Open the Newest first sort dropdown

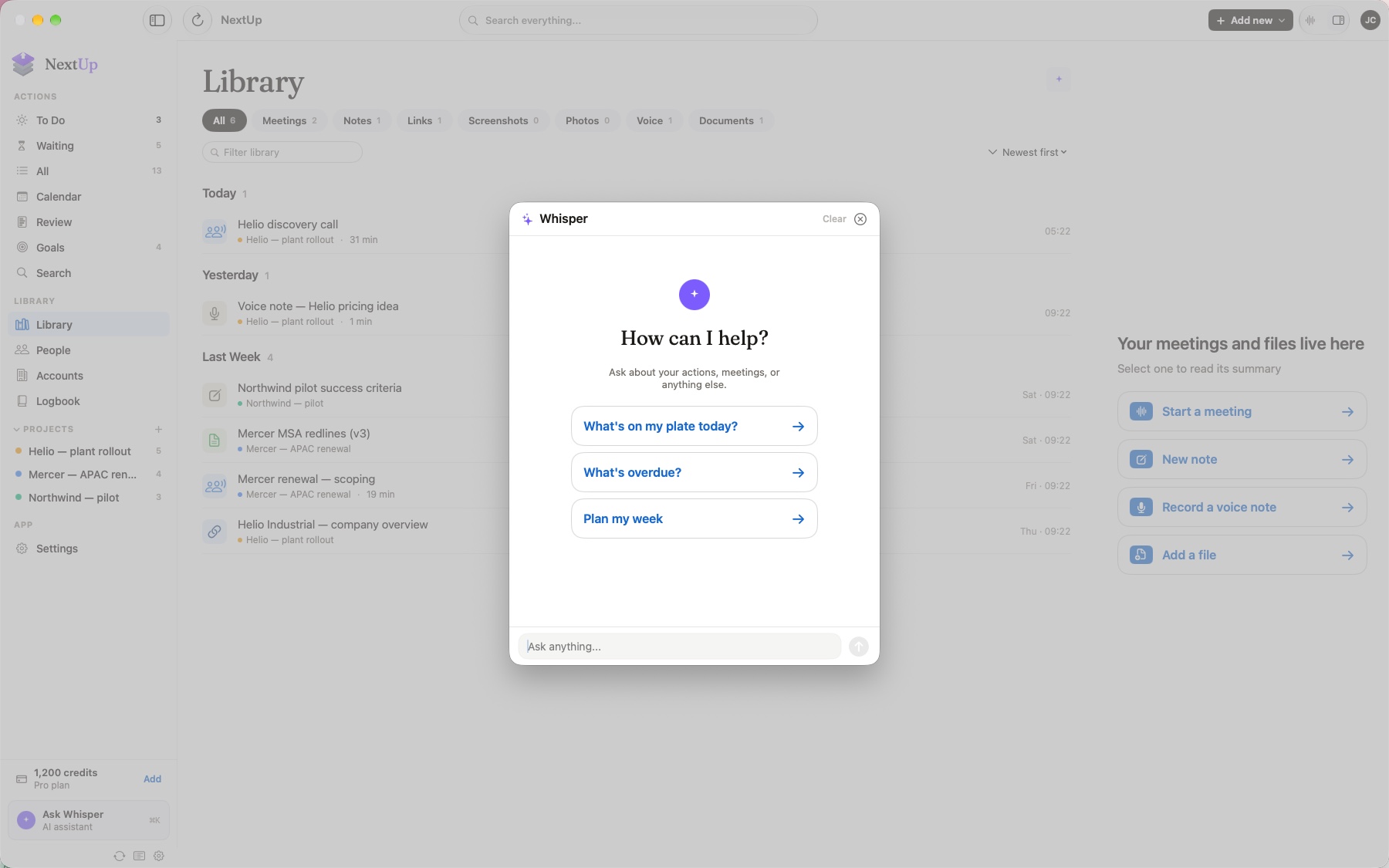(x=1028, y=152)
